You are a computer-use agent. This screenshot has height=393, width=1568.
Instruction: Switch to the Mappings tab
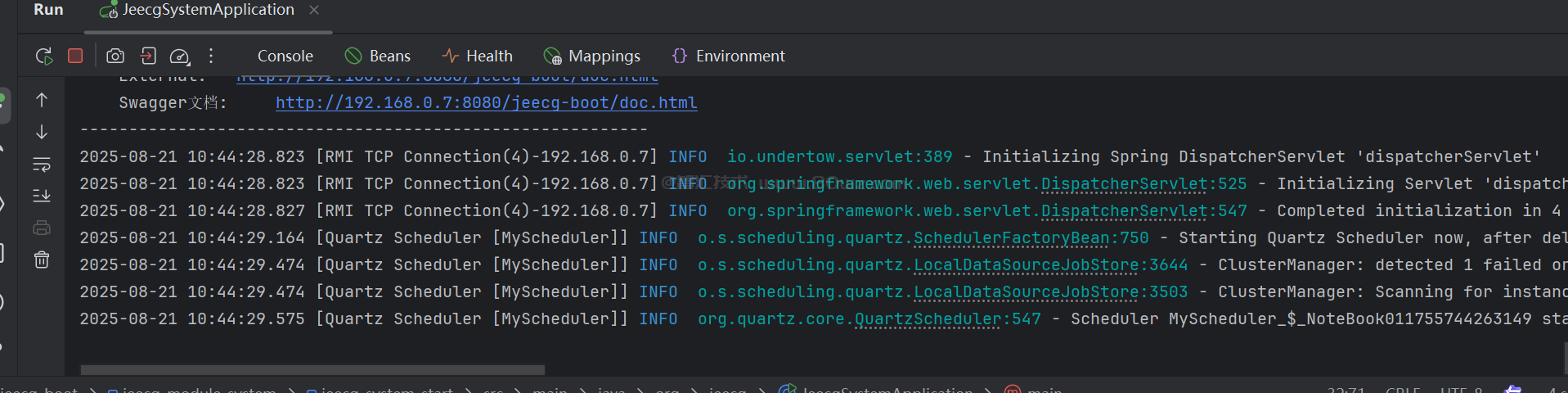point(592,56)
